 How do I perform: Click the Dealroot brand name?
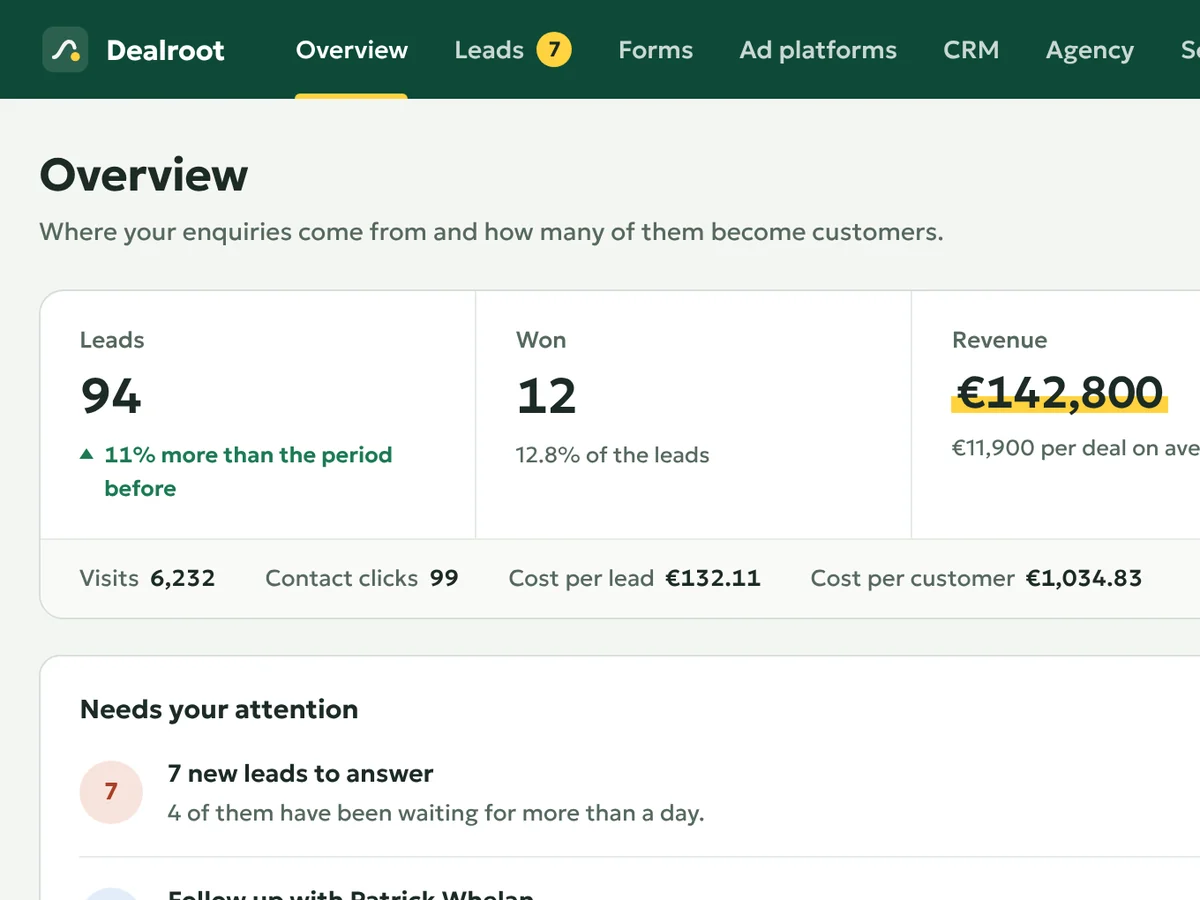click(x=165, y=50)
